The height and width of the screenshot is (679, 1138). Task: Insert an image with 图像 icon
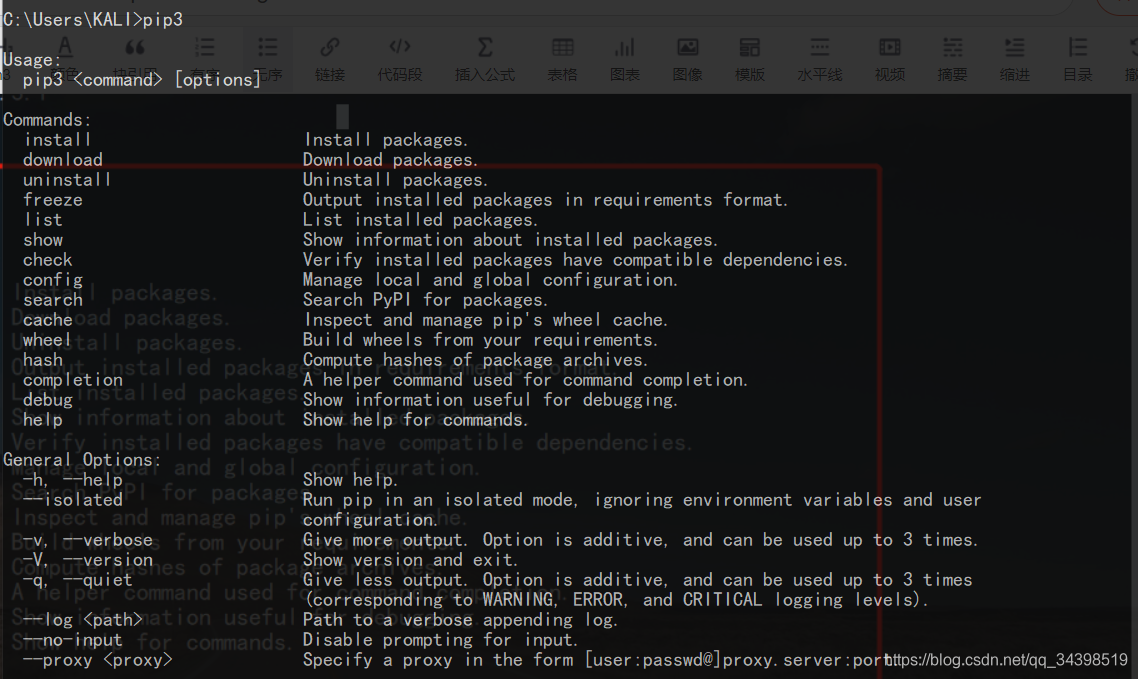687,48
